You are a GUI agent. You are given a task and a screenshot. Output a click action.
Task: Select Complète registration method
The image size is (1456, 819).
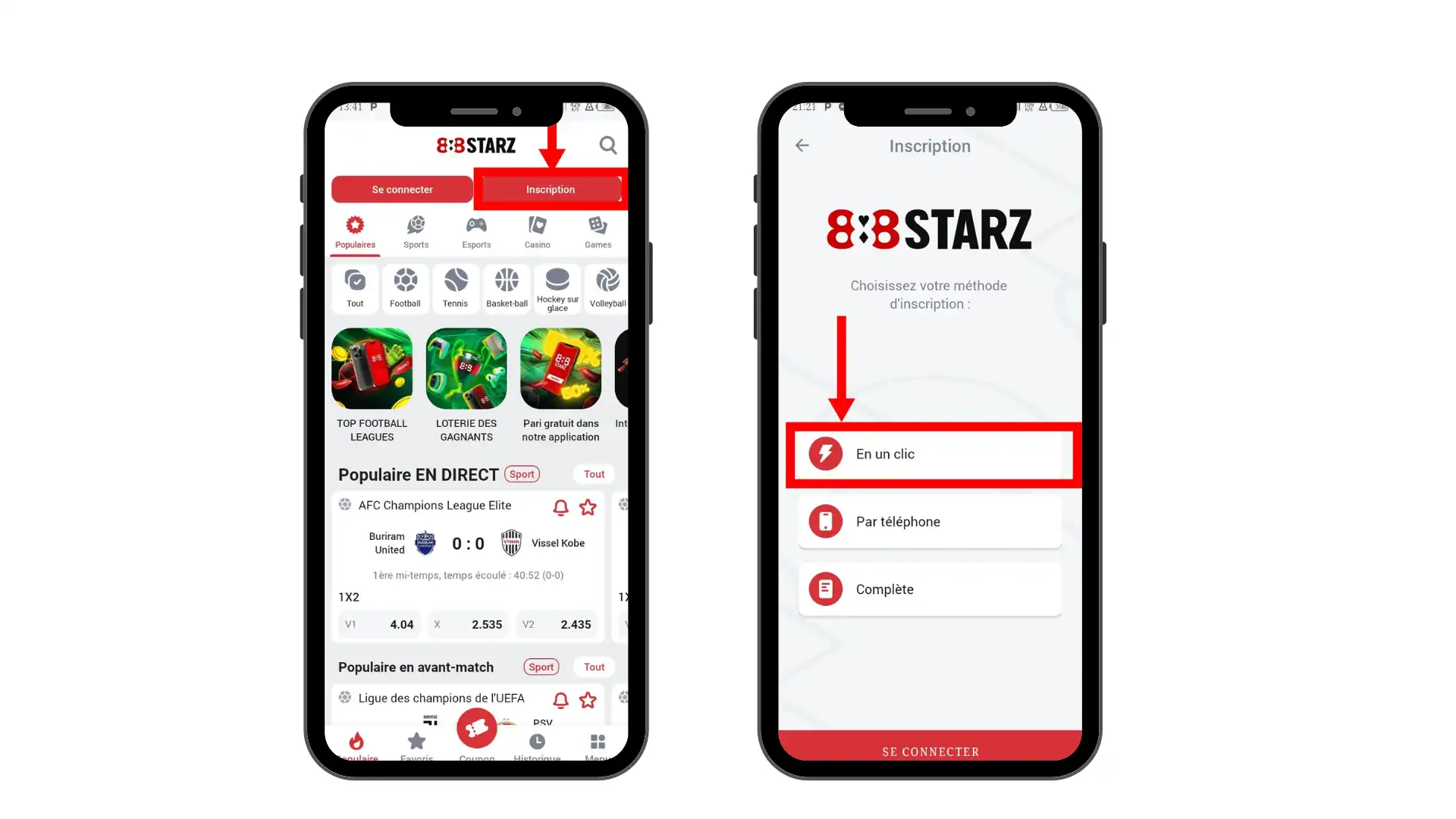coord(929,589)
